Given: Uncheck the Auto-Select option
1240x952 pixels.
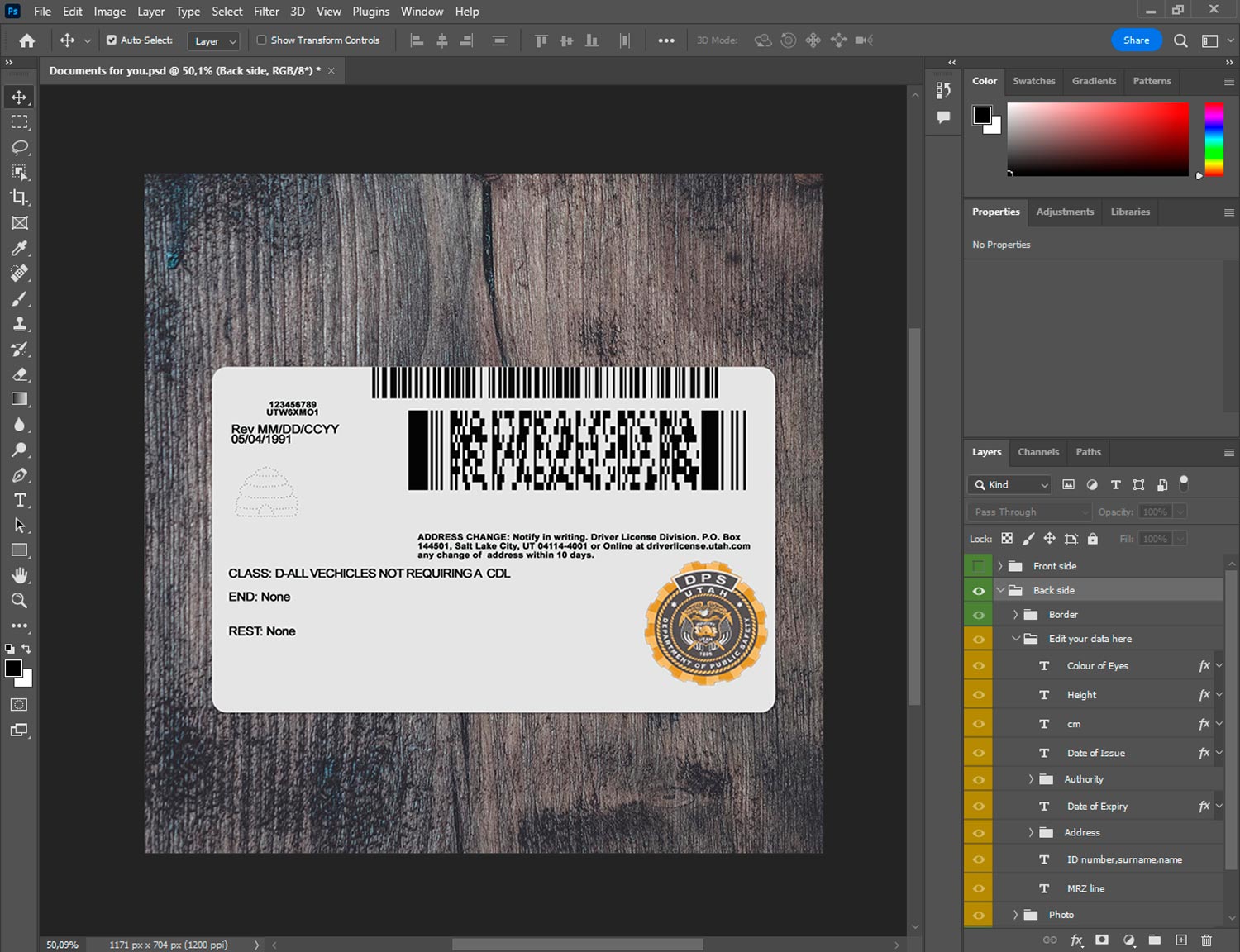Looking at the screenshot, I should click(112, 40).
